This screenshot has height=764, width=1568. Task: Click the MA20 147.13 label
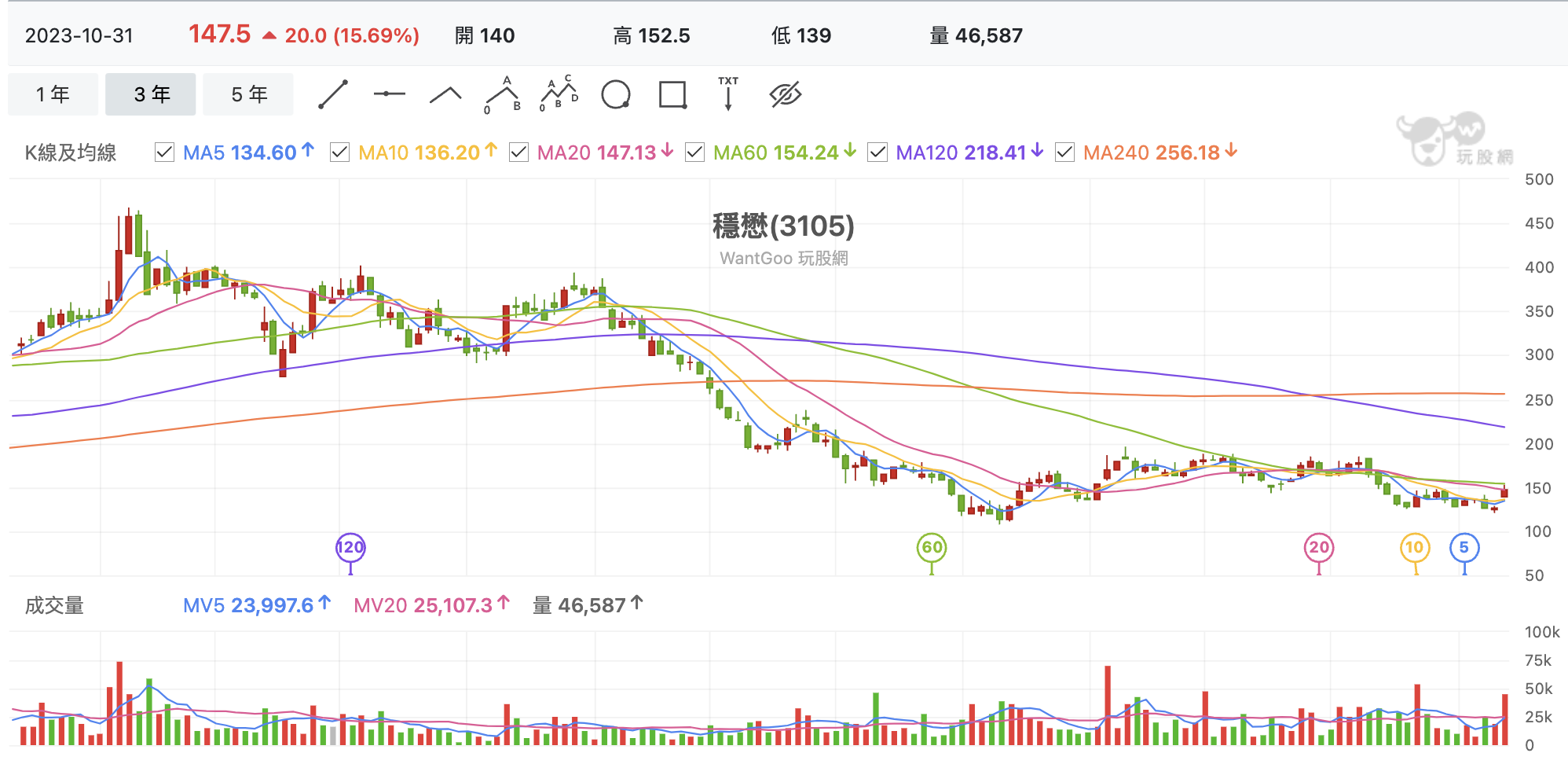tap(605, 152)
